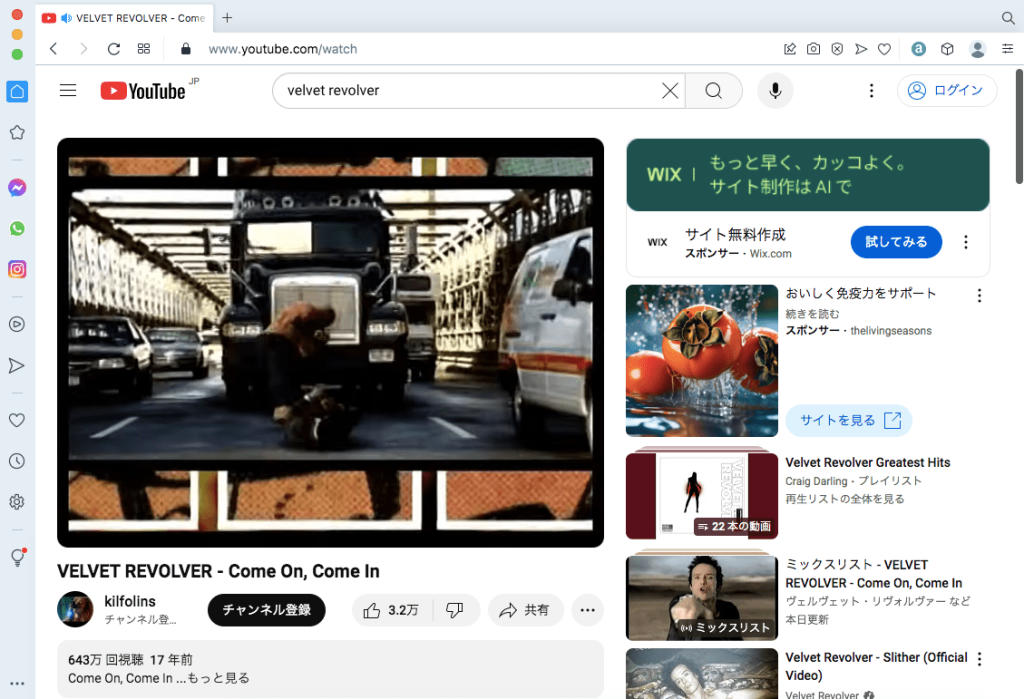Click the ログイン sign-in button
Screen dimensions: 1024x699
point(946,91)
